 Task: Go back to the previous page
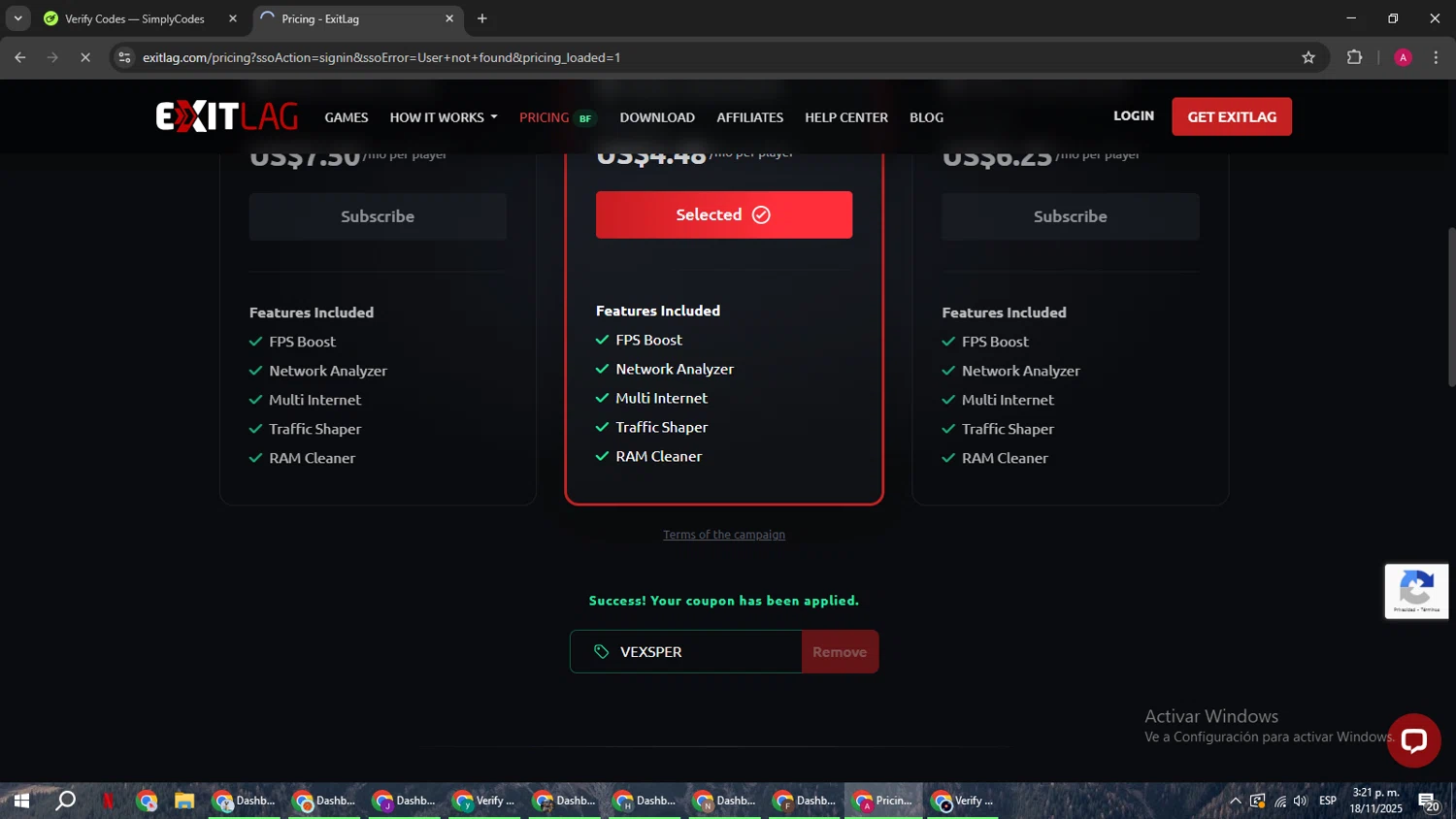[20, 57]
